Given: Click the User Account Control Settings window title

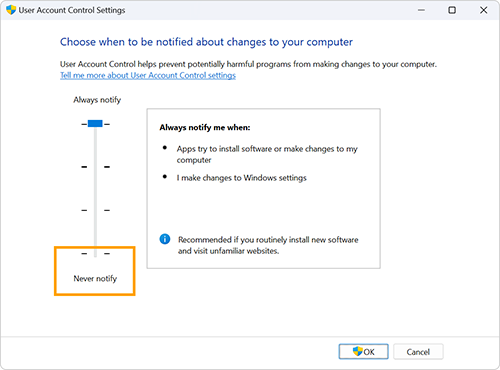Looking at the screenshot, I should click(x=72, y=10).
